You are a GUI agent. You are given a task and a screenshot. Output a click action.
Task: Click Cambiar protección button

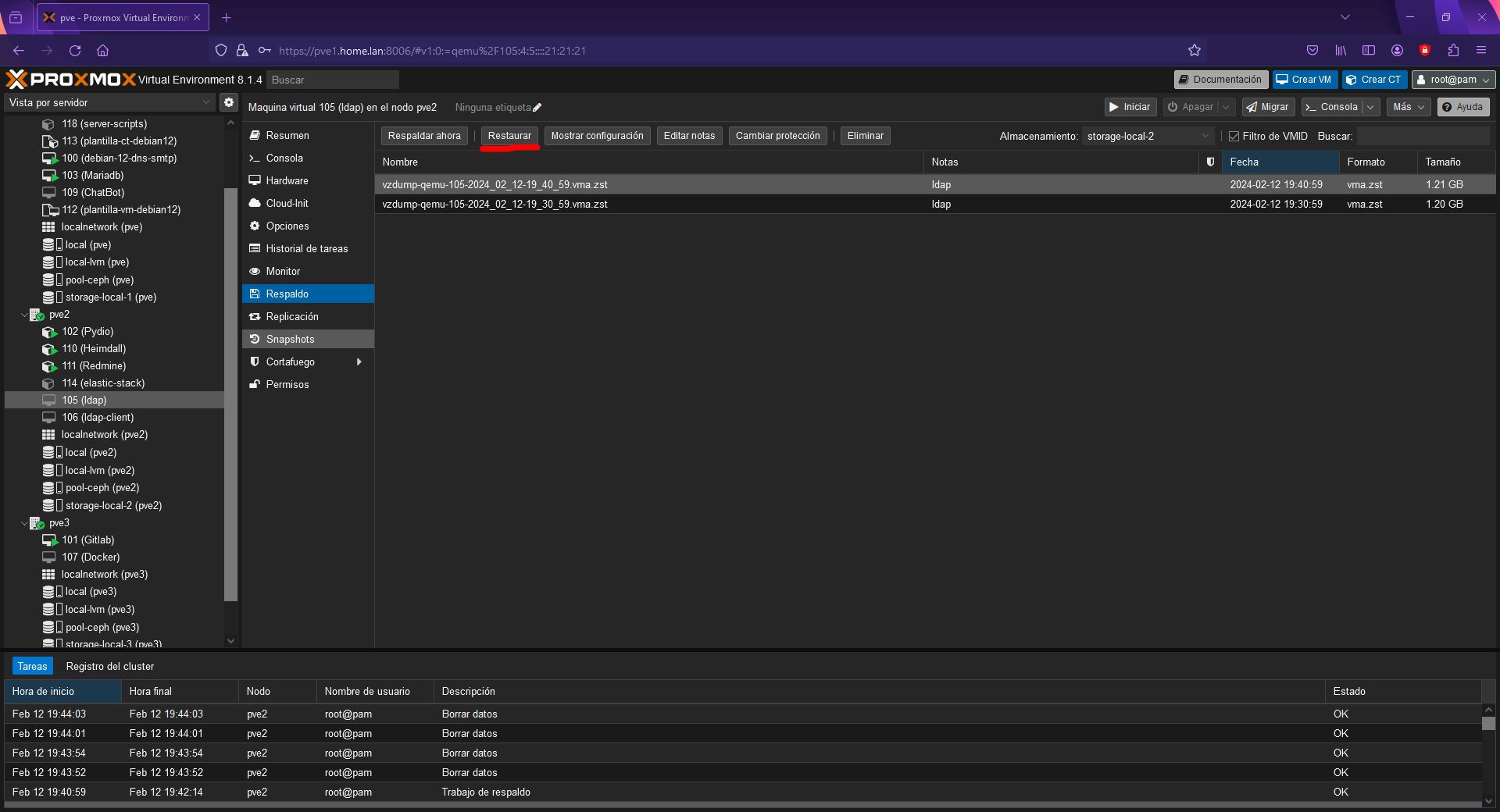(777, 136)
